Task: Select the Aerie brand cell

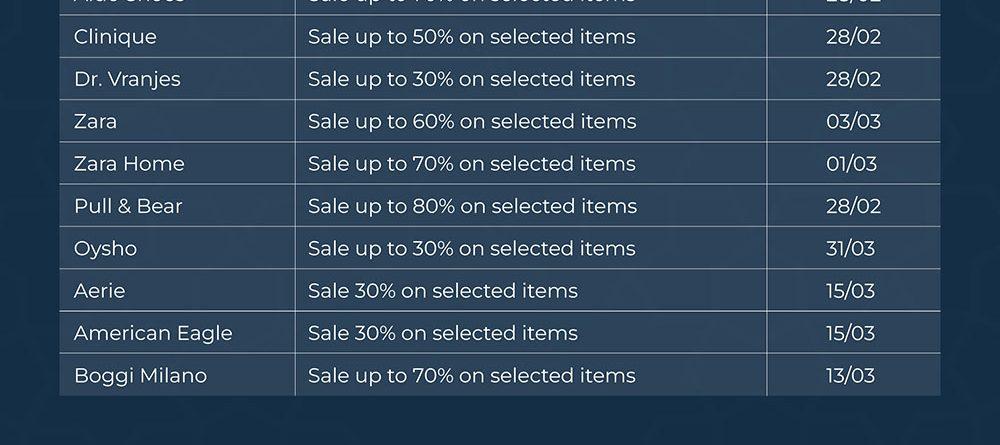Action: point(99,291)
